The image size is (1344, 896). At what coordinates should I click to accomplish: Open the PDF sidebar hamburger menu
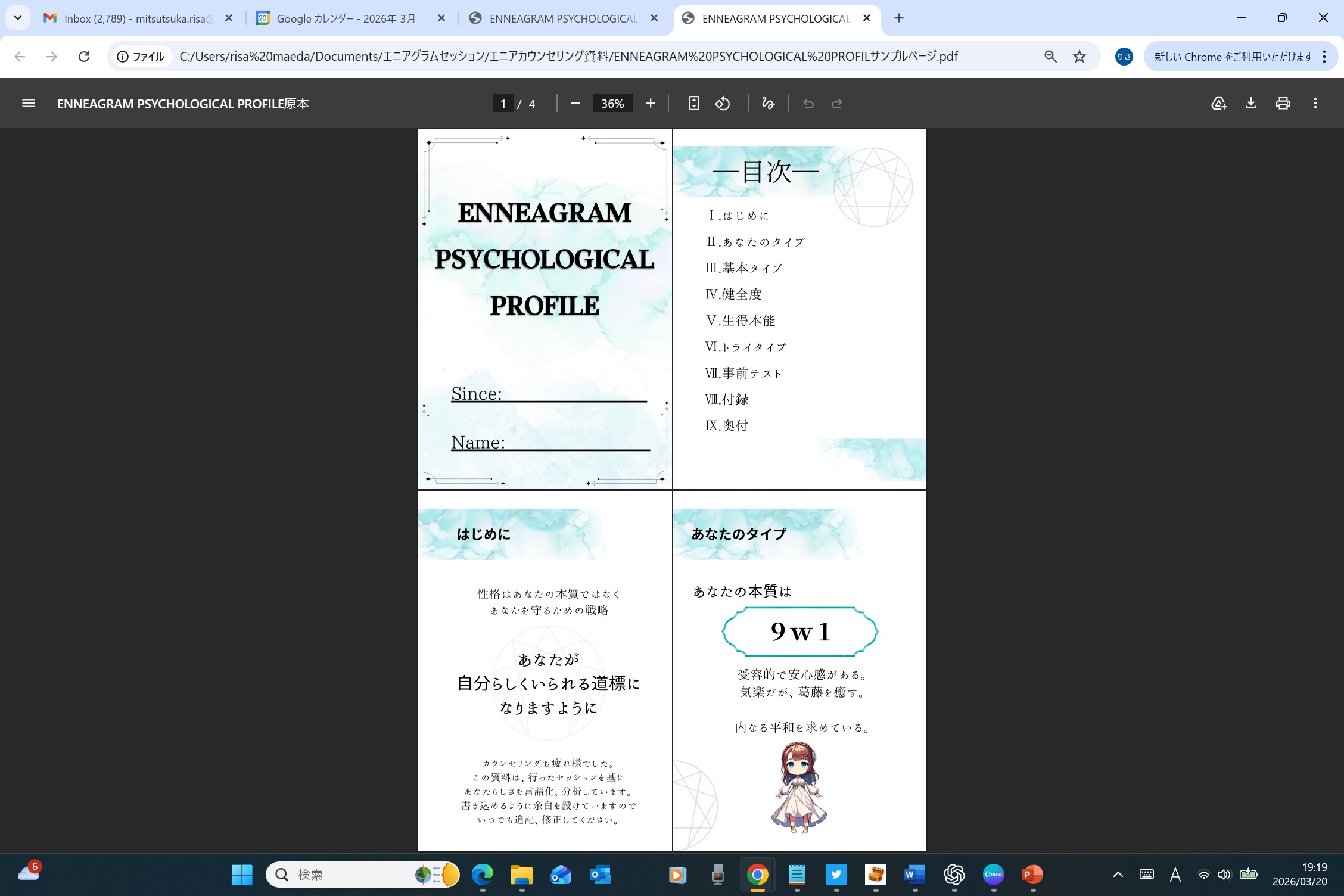click(28, 104)
